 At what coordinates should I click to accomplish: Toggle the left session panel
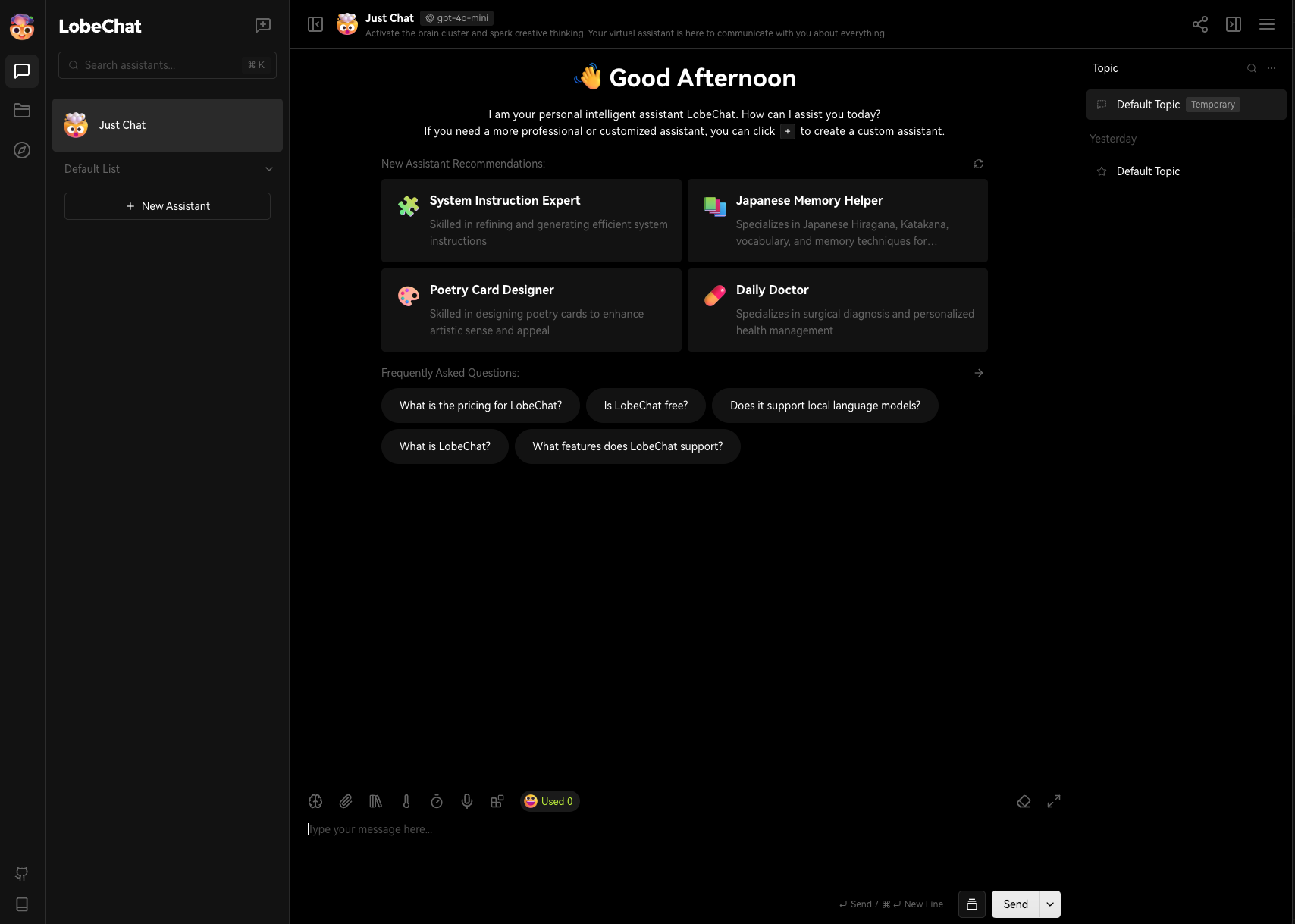[x=316, y=23]
